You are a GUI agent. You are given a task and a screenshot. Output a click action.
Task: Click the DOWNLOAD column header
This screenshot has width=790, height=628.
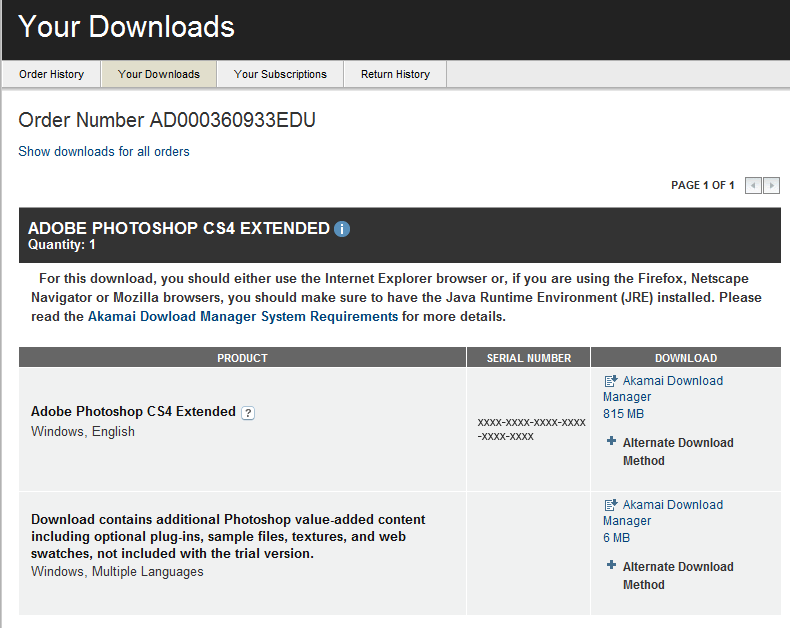coord(686,358)
